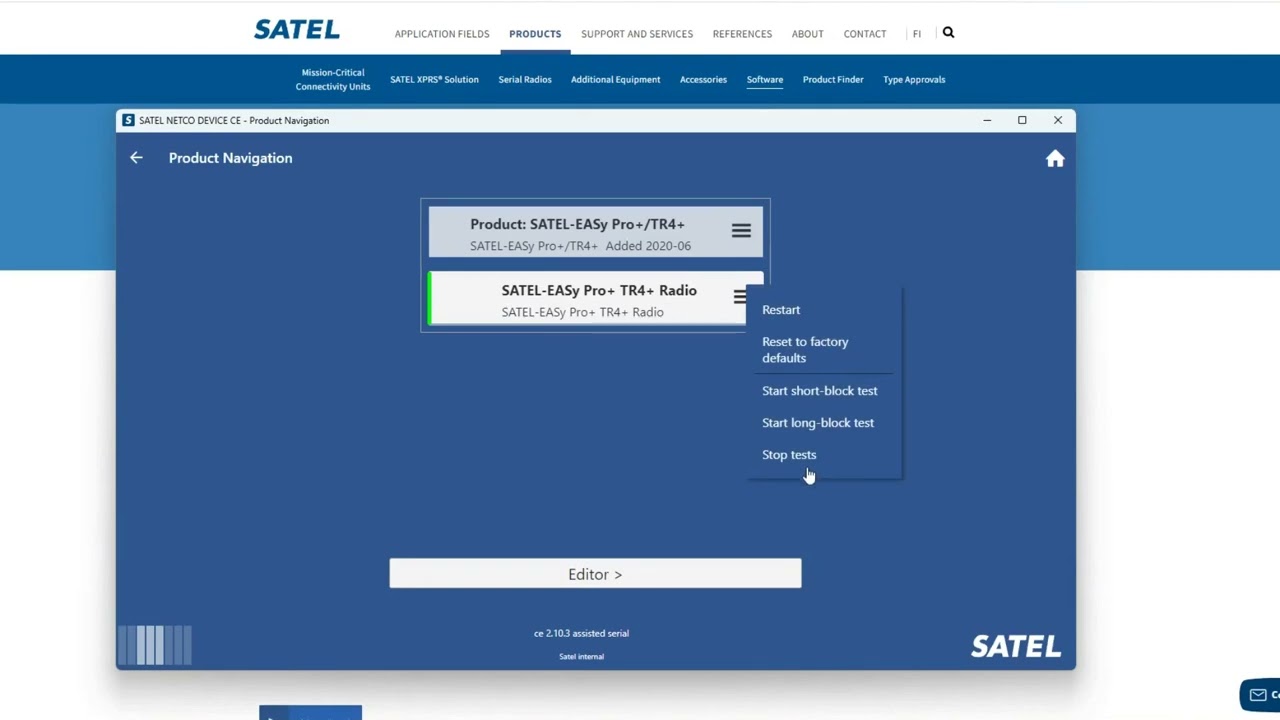Image resolution: width=1280 pixels, height=720 pixels.
Task: Open the Application Fields website menu
Action: point(442,34)
